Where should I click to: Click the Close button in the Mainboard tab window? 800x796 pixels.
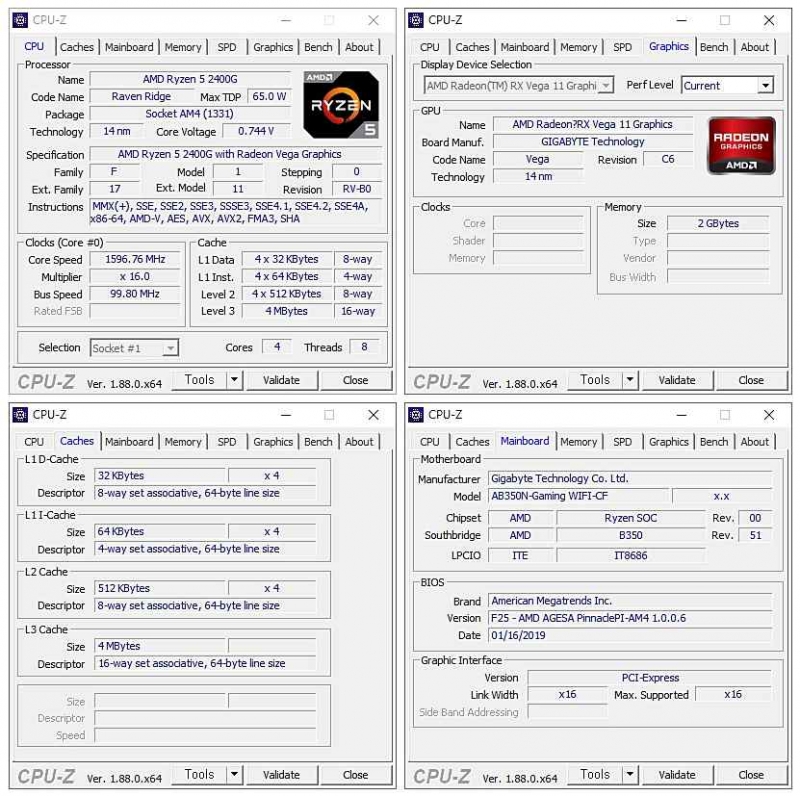pyautogui.click(x=751, y=775)
